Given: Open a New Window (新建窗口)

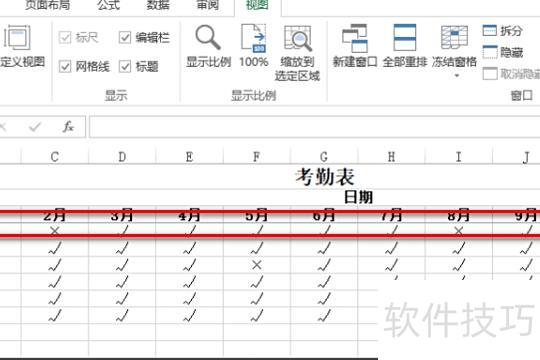Looking at the screenshot, I should pos(355,38).
